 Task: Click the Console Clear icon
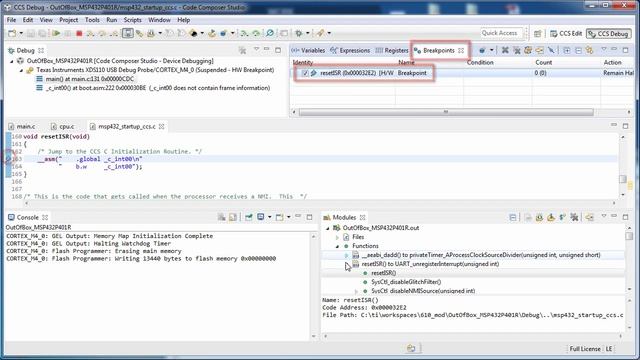[x=222, y=217]
